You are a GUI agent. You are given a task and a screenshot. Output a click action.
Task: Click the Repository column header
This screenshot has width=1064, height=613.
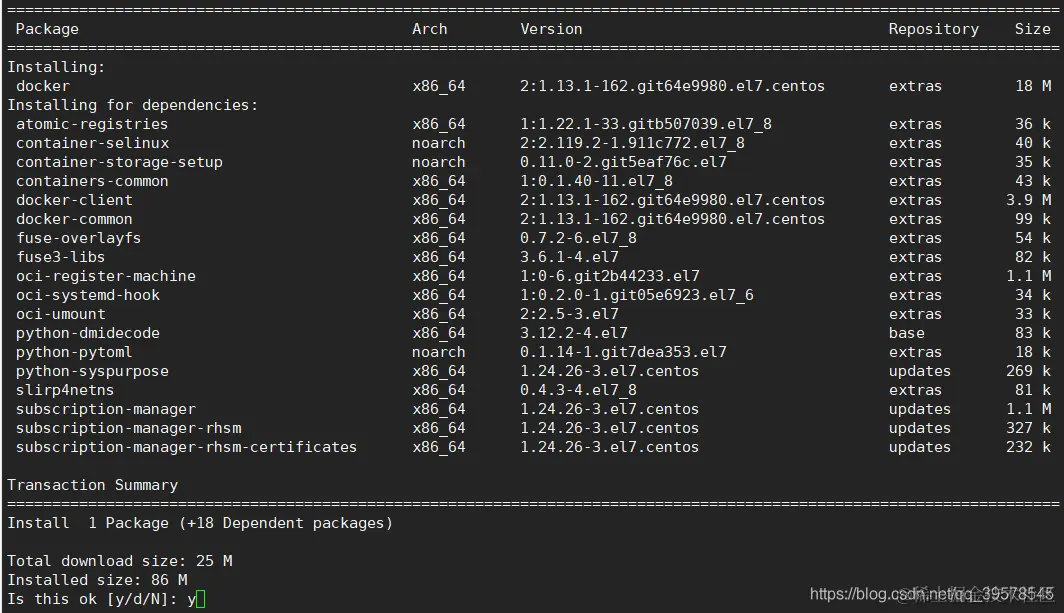click(933, 29)
